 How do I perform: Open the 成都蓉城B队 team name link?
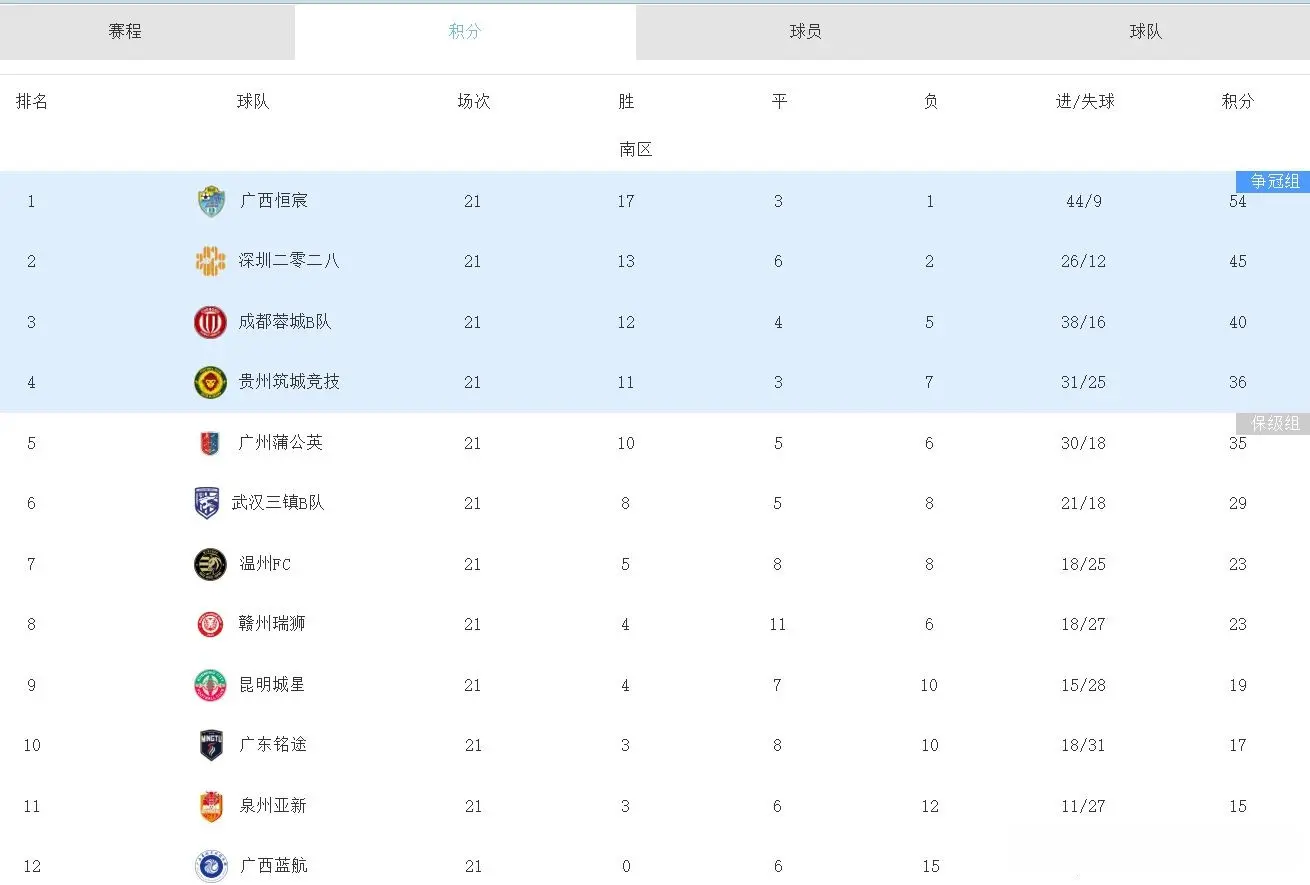[x=285, y=322]
